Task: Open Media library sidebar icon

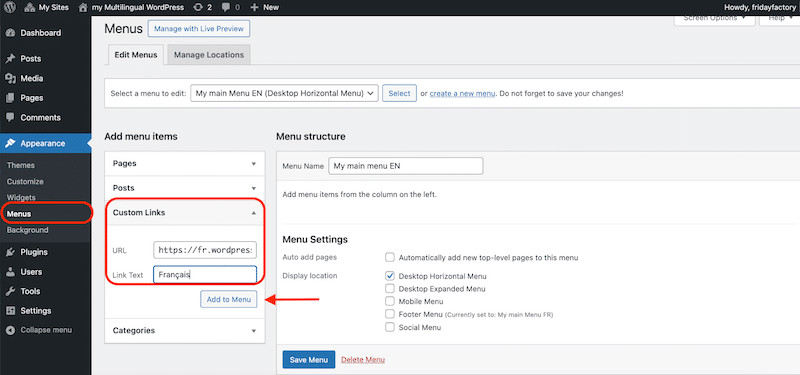Action: tap(10, 79)
